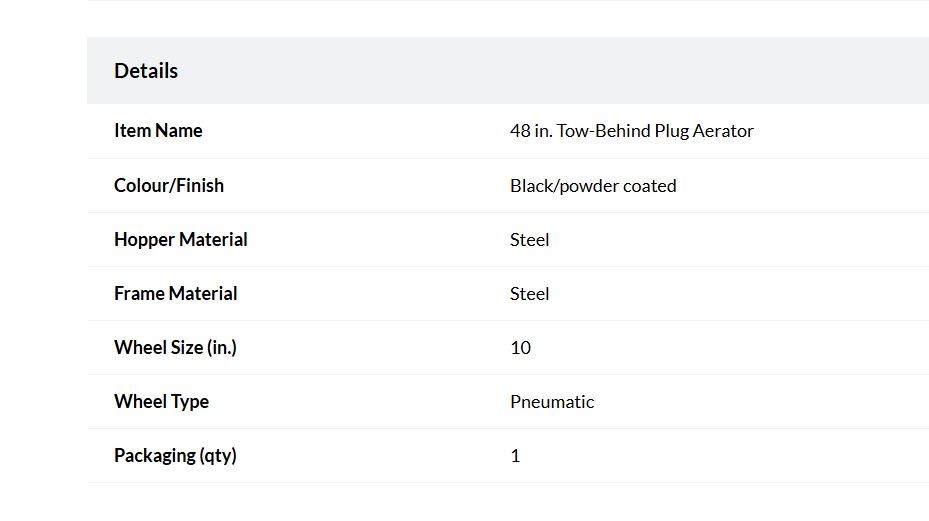The image size is (929, 521).
Task: Click the 48 in. Tow-Behind Plug Aerator text
Action: tap(632, 130)
